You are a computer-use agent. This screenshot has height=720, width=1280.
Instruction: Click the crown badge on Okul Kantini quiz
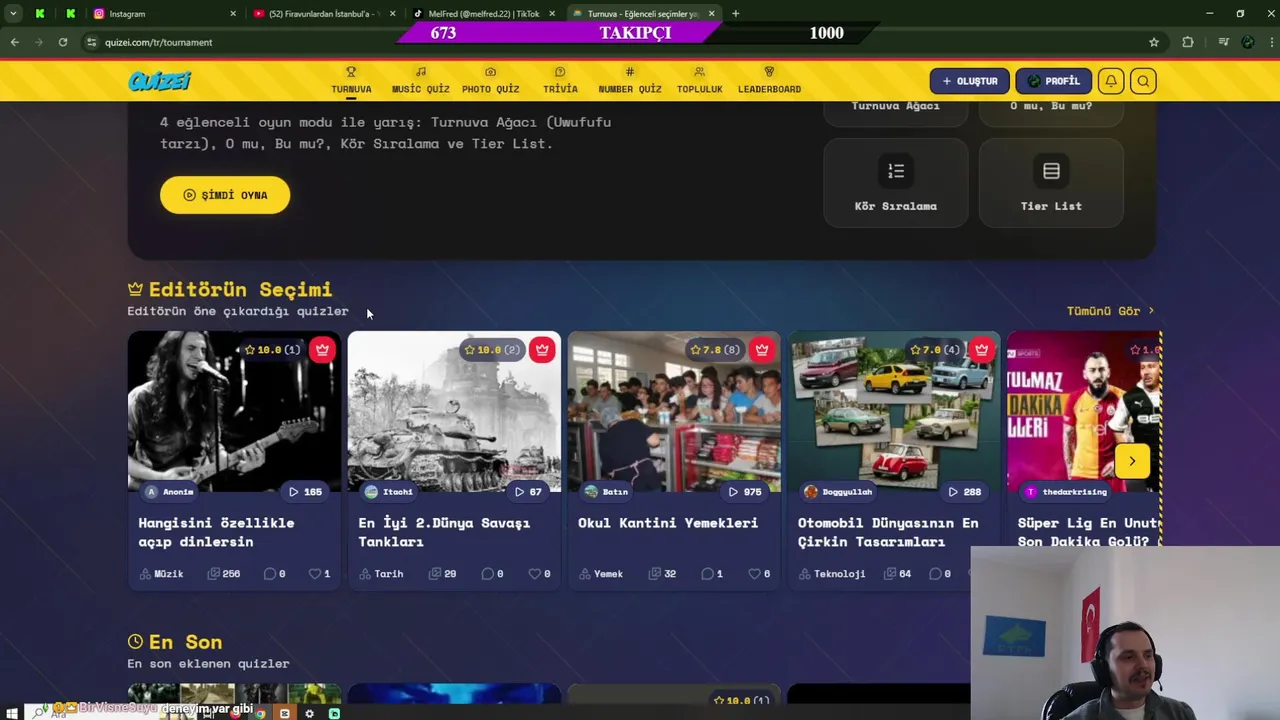(x=762, y=350)
